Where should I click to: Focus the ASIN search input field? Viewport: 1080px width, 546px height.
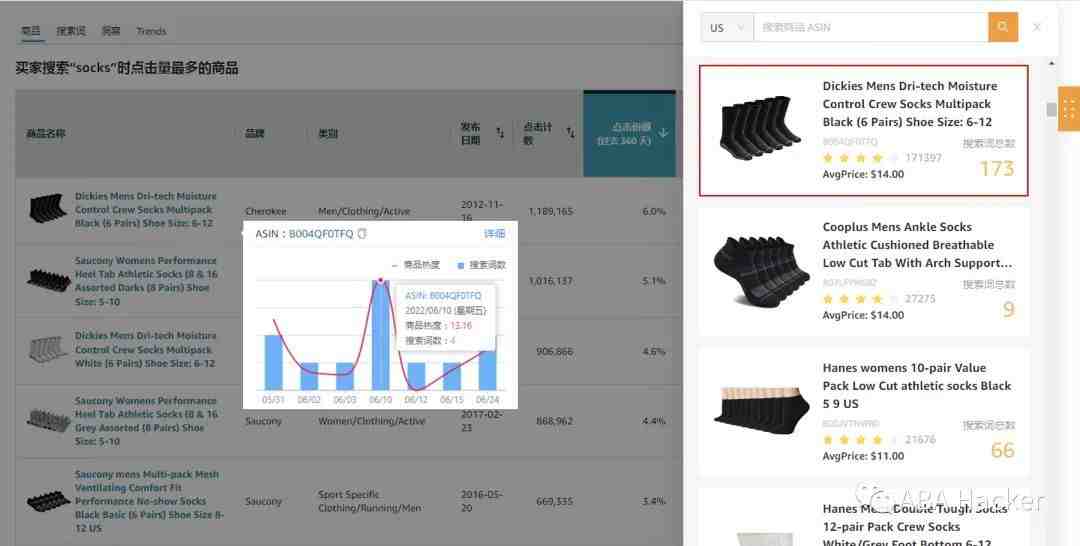tap(871, 28)
